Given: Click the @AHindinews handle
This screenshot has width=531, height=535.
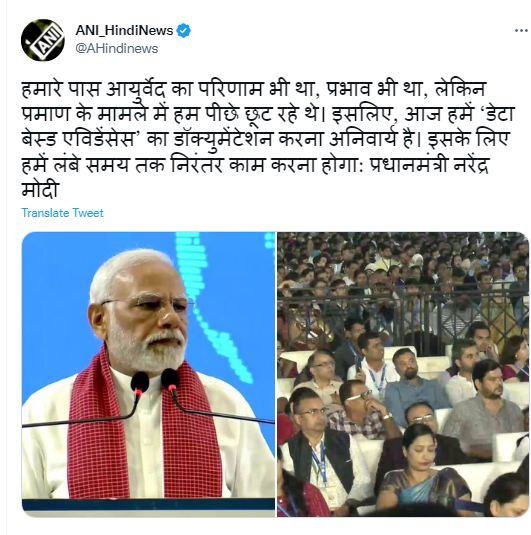Looking at the screenshot, I should click(117, 48).
